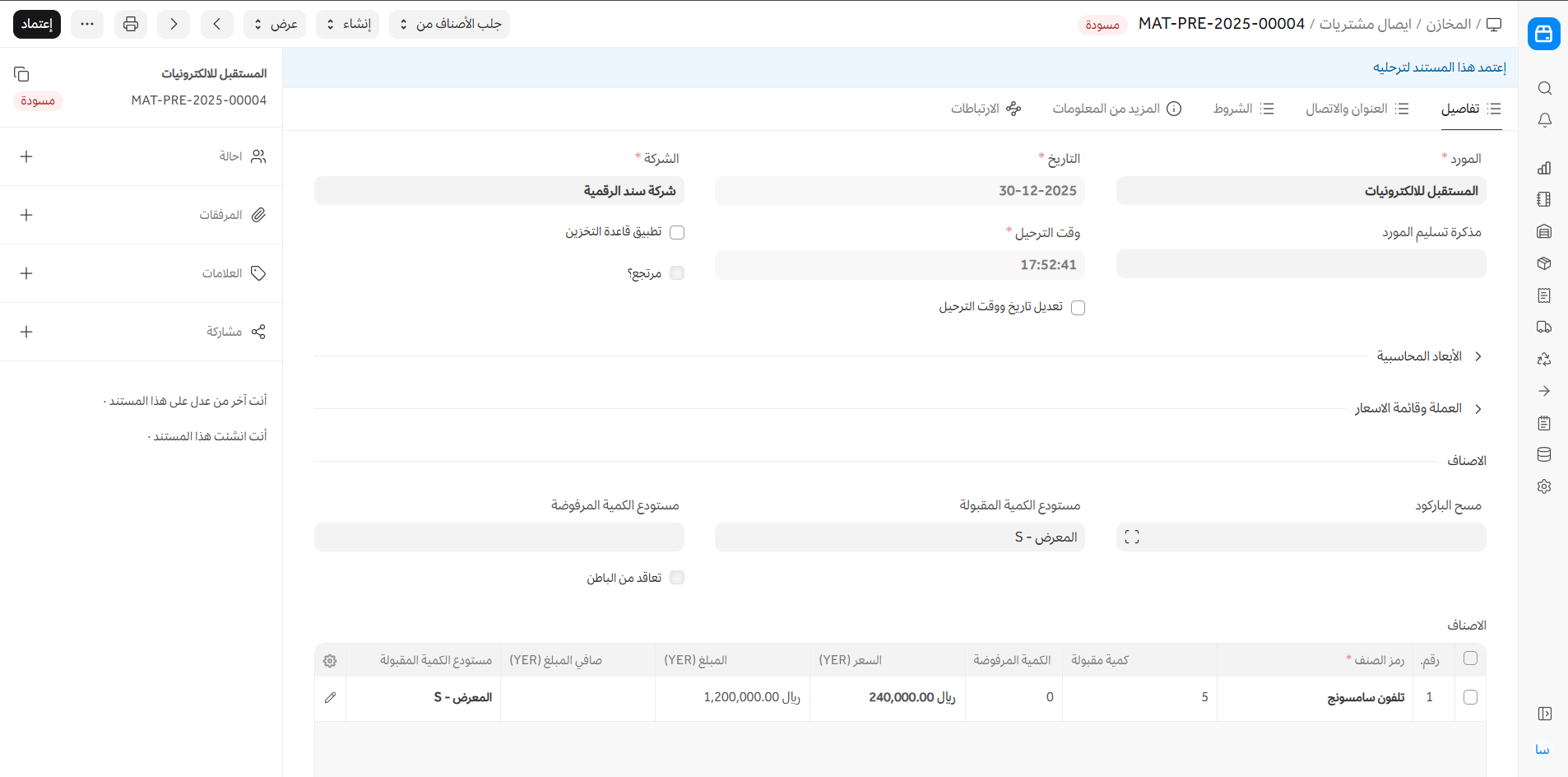The image size is (1568, 777).
Task: Copy document name with the copy icon
Action: (21, 74)
